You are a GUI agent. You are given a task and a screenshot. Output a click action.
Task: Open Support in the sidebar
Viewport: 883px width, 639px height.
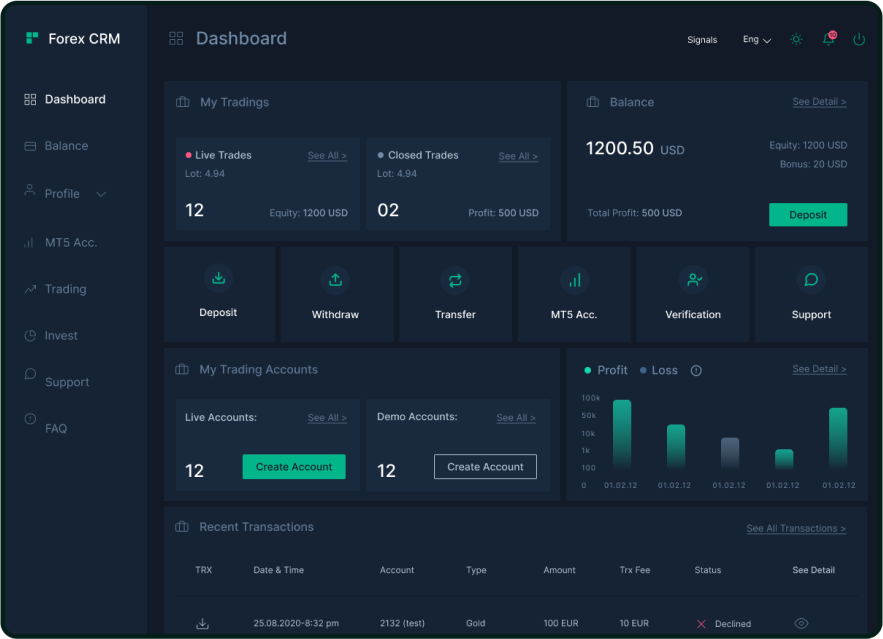[x=66, y=382]
